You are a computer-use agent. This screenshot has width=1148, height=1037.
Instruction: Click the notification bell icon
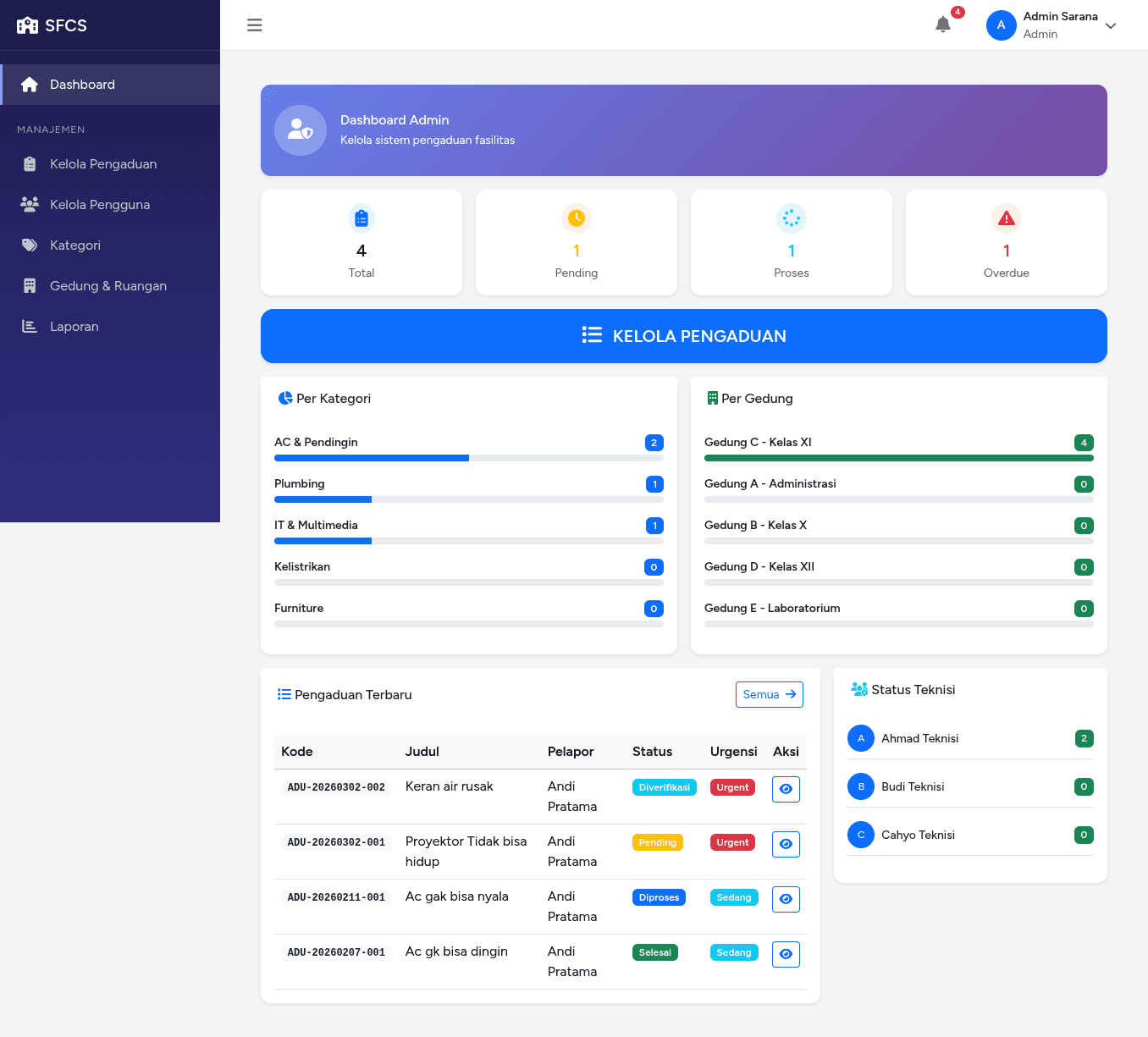click(943, 25)
